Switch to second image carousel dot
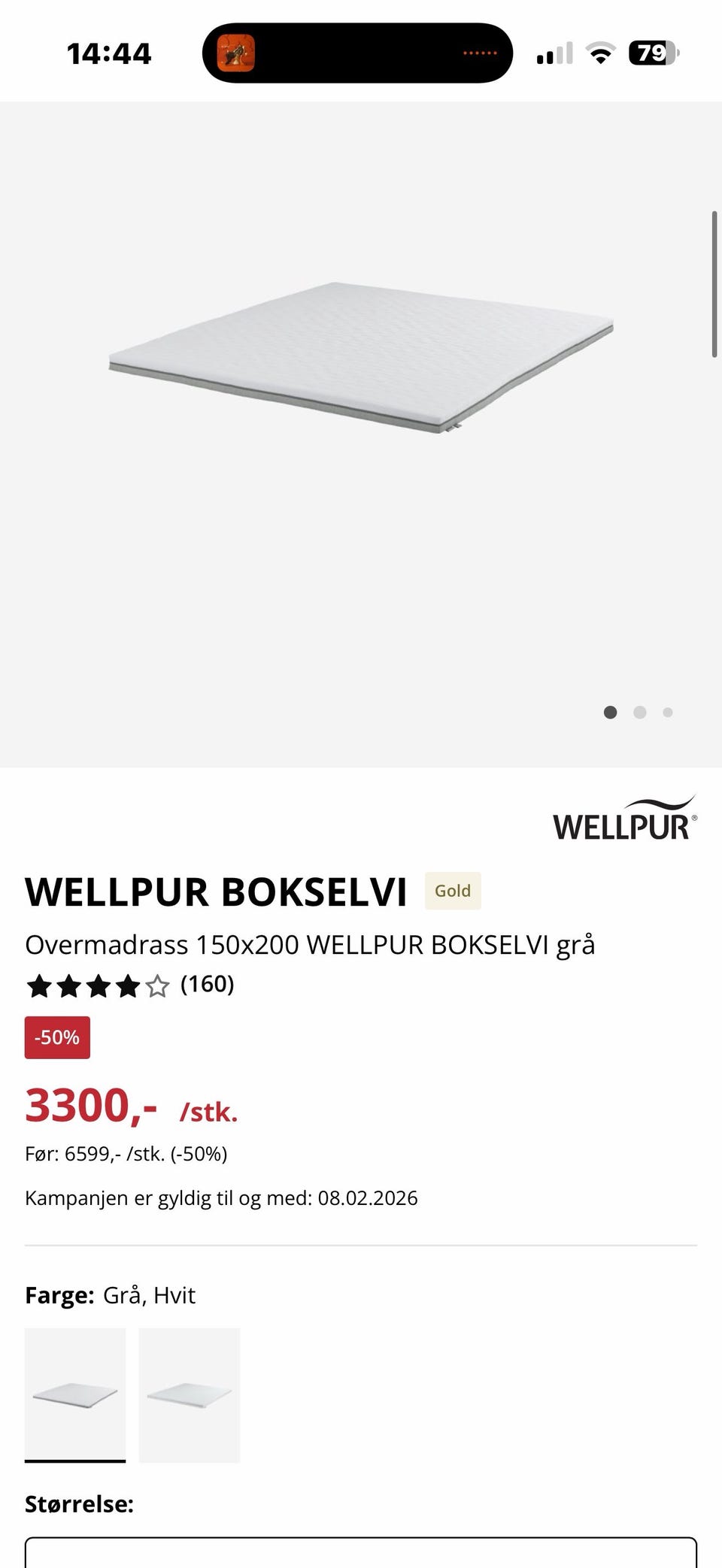Viewport: 722px width, 1568px height. pyautogui.click(x=640, y=712)
